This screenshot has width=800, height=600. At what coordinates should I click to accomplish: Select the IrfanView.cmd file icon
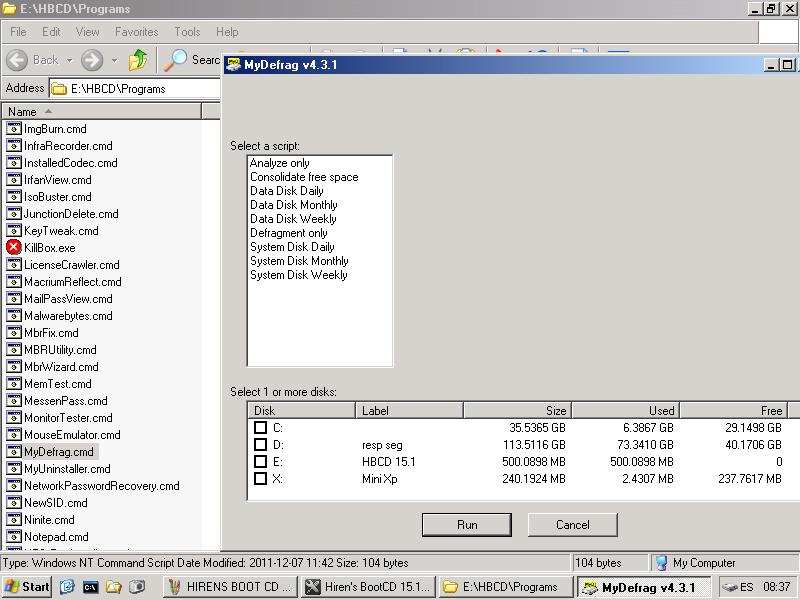point(14,180)
